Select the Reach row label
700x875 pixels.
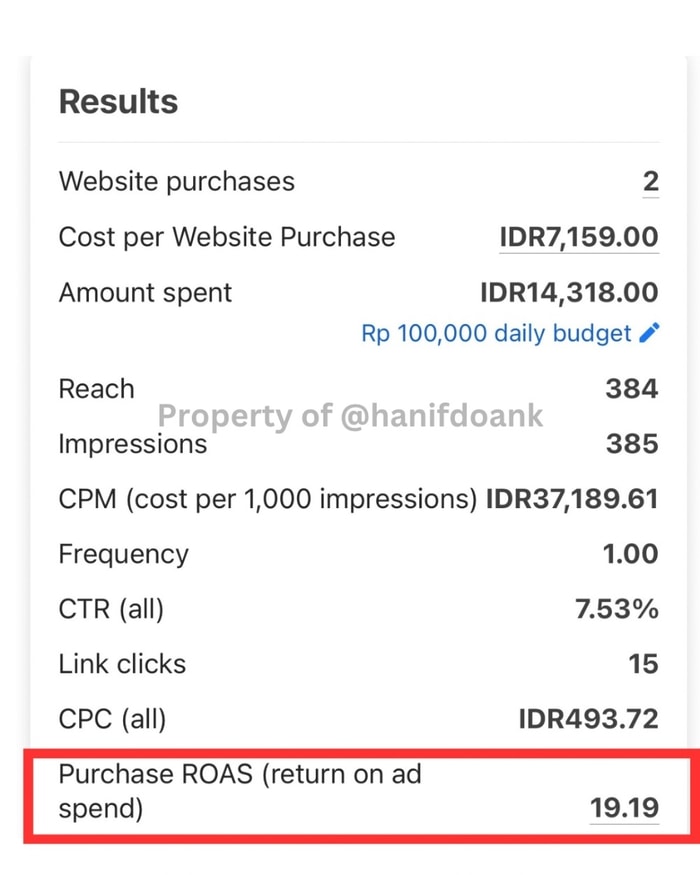pyautogui.click(x=96, y=389)
